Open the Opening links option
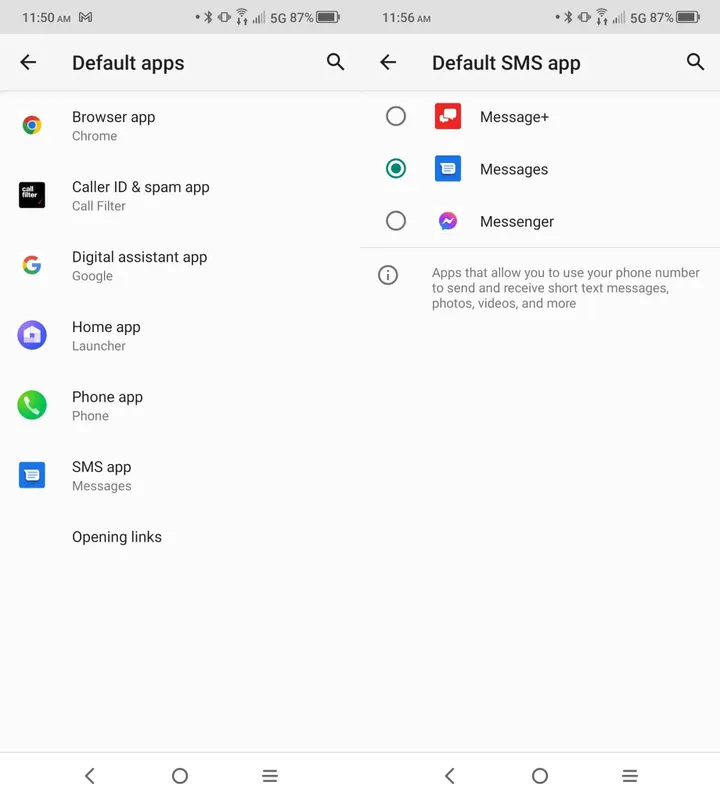This screenshot has height=800, width=720. click(x=117, y=537)
